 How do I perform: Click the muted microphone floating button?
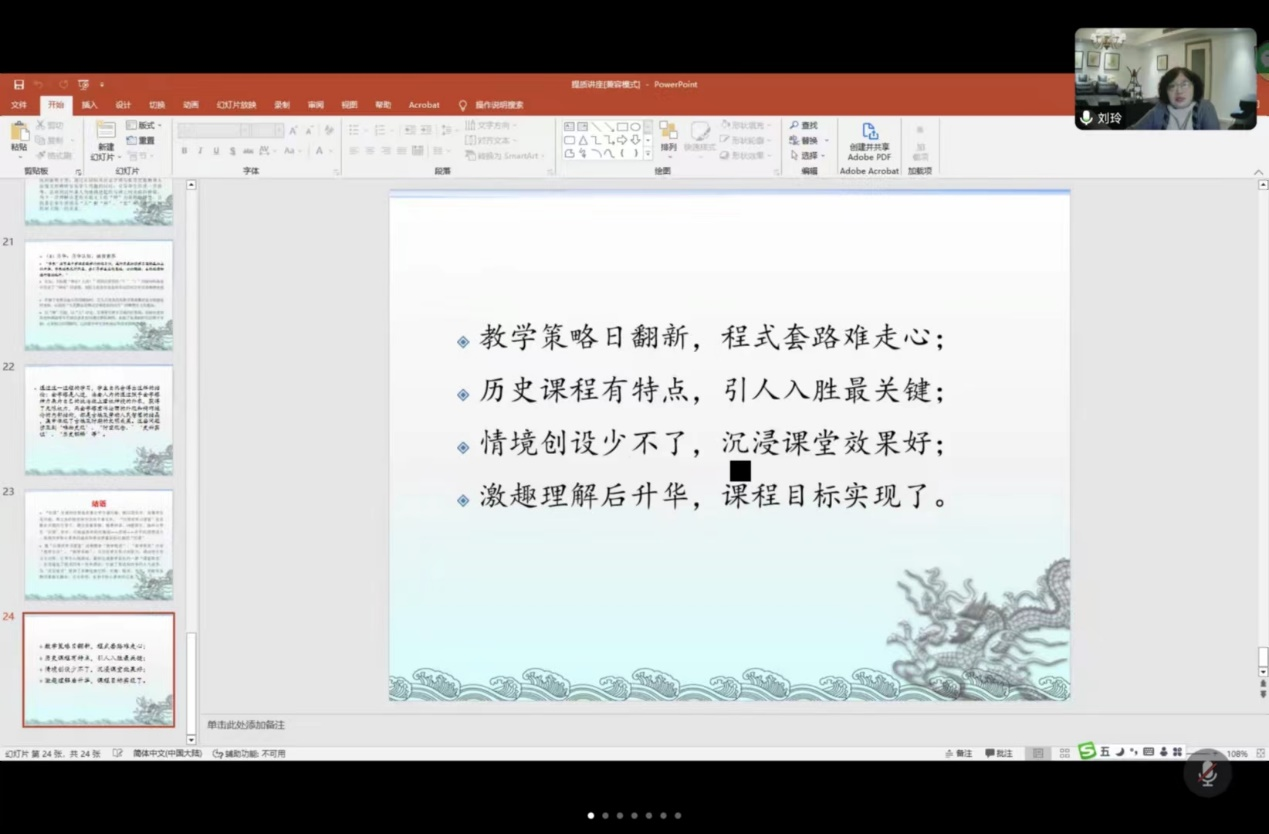[x=1207, y=772]
